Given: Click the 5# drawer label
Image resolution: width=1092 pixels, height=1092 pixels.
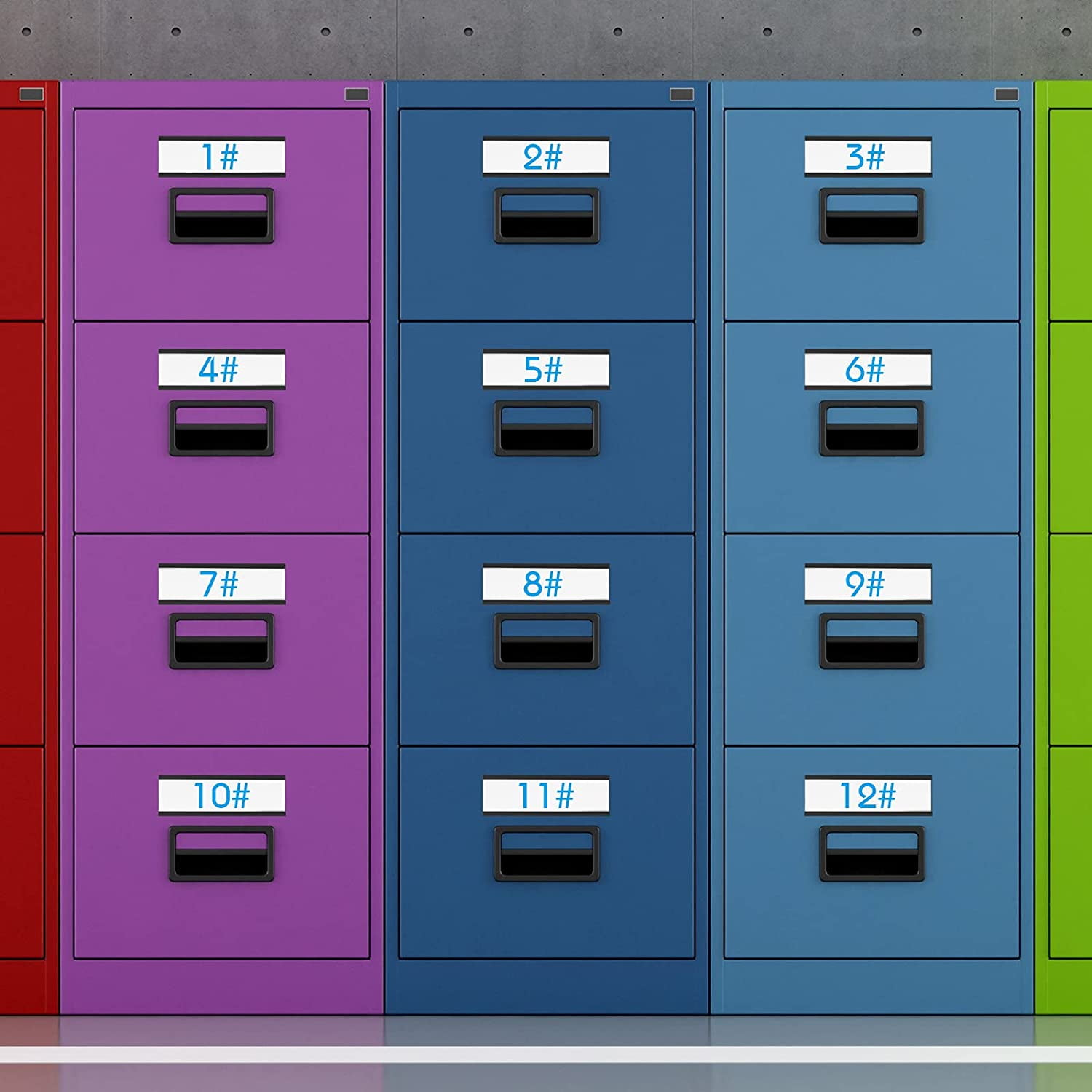Looking at the screenshot, I should 546,370.
